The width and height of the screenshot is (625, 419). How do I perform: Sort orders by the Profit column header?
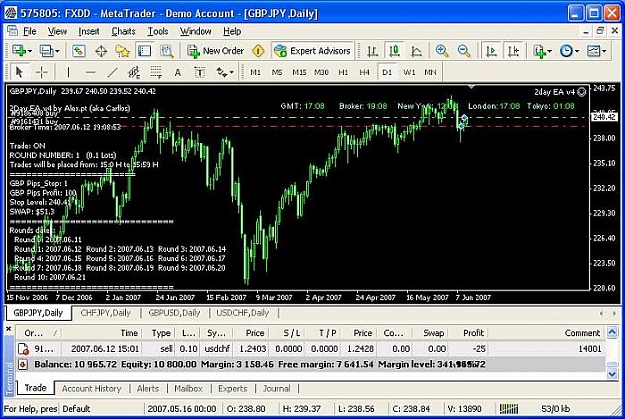point(468,333)
